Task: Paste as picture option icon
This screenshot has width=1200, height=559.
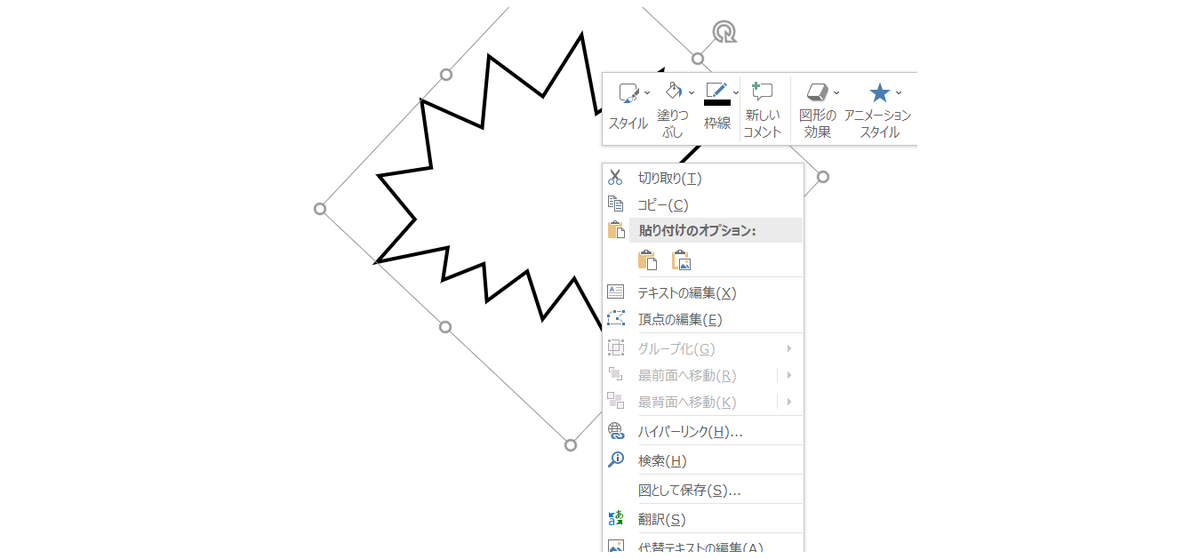Action: click(x=682, y=260)
